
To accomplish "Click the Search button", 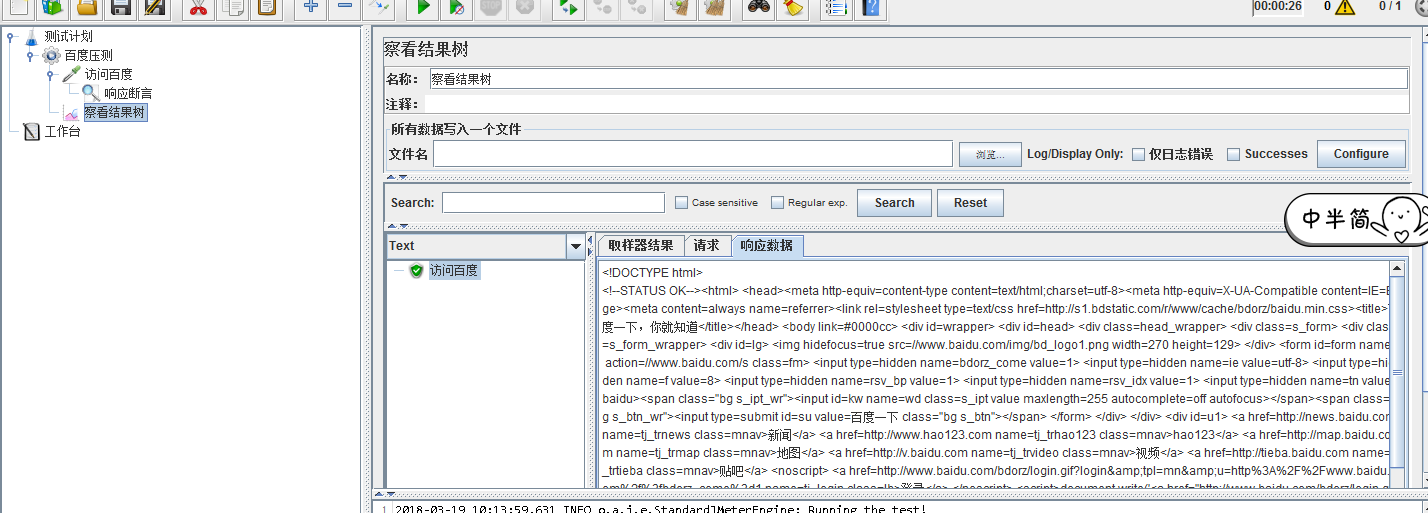I will [x=894, y=203].
